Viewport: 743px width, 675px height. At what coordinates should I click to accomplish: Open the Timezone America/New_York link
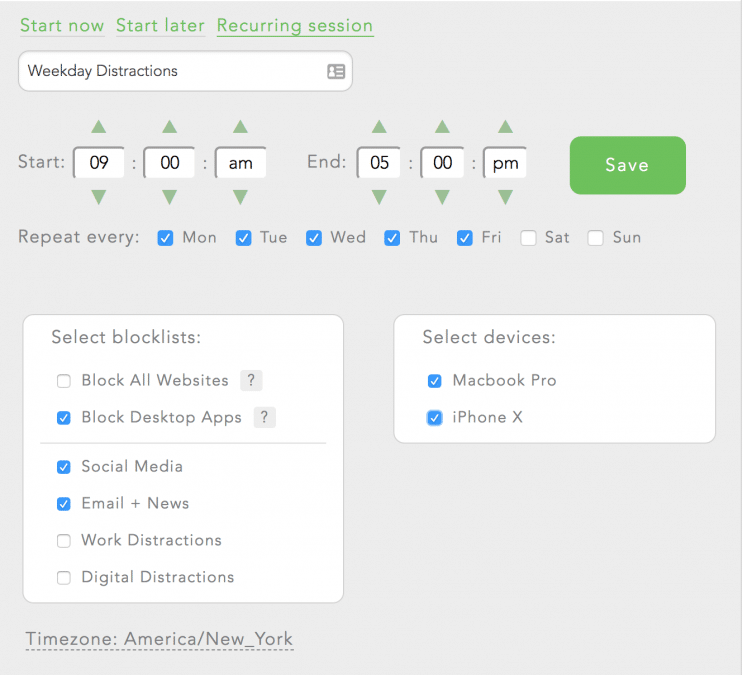pyautogui.click(x=160, y=639)
